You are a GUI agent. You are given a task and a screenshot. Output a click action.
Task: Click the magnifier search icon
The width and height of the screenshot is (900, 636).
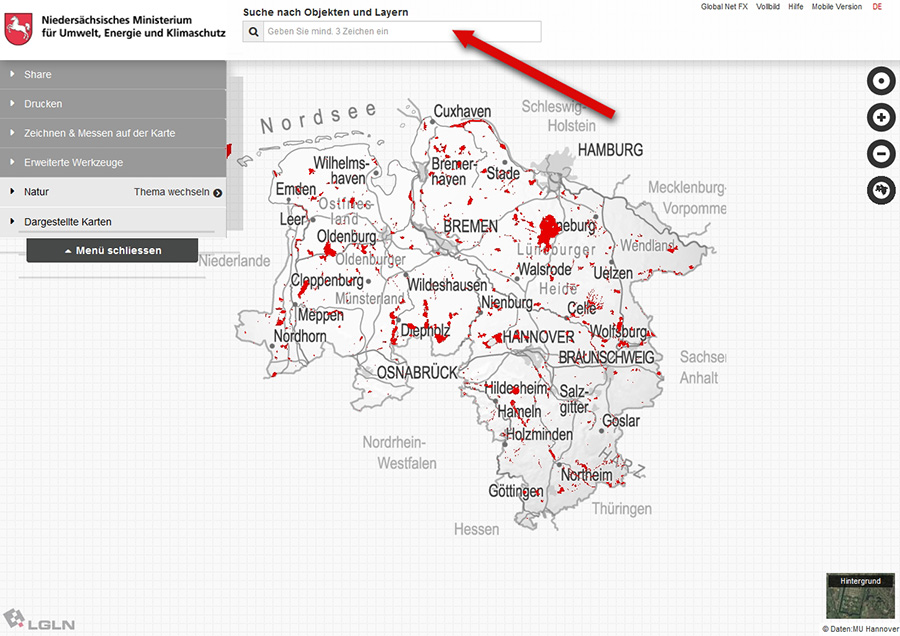[x=253, y=32]
